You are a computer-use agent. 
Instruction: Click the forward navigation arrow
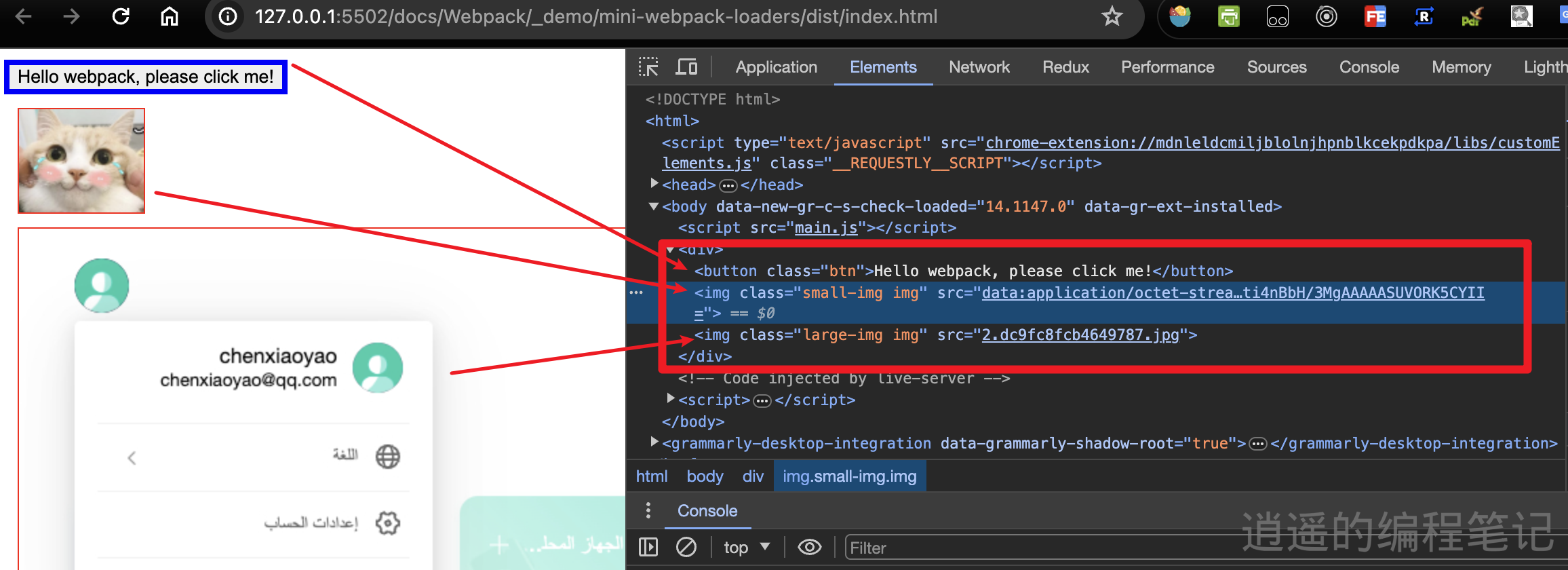tap(72, 16)
